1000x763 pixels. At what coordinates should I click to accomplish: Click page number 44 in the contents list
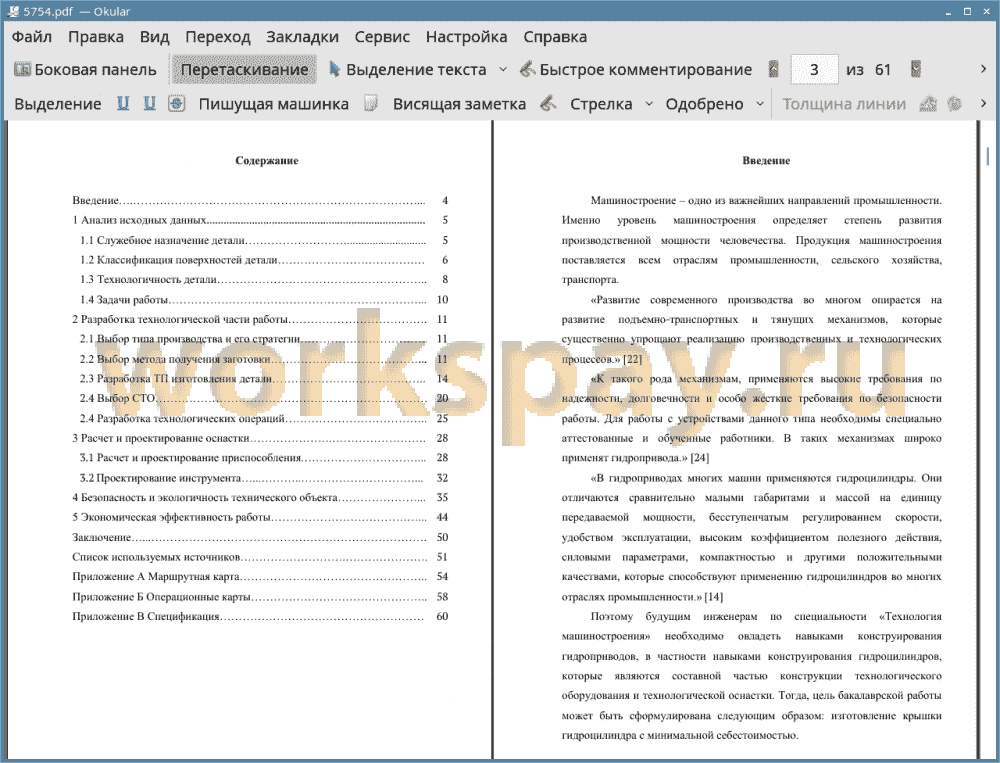tap(442, 517)
